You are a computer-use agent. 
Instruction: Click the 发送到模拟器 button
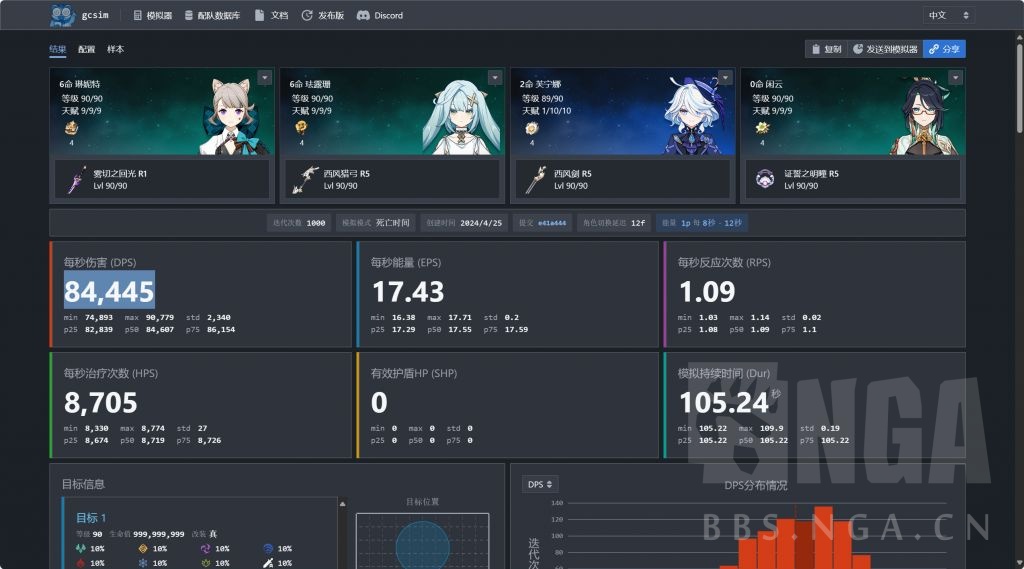click(x=884, y=49)
